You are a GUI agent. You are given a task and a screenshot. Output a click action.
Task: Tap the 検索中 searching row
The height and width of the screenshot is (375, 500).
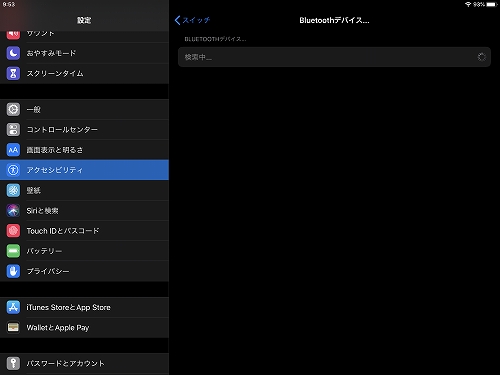coord(334,57)
